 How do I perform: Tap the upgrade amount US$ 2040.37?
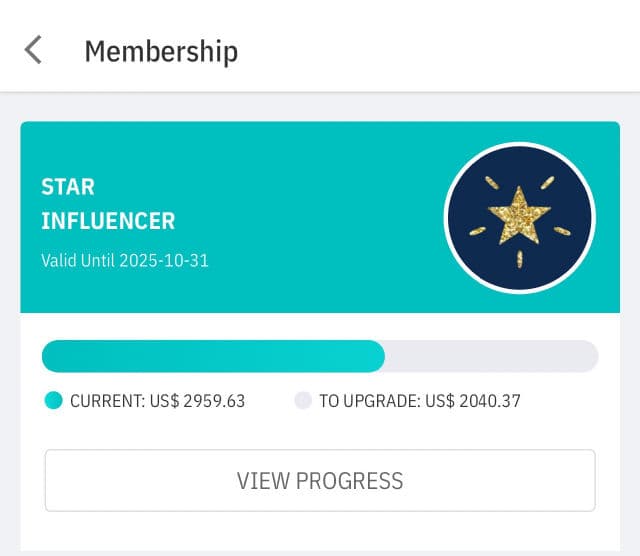(473, 401)
